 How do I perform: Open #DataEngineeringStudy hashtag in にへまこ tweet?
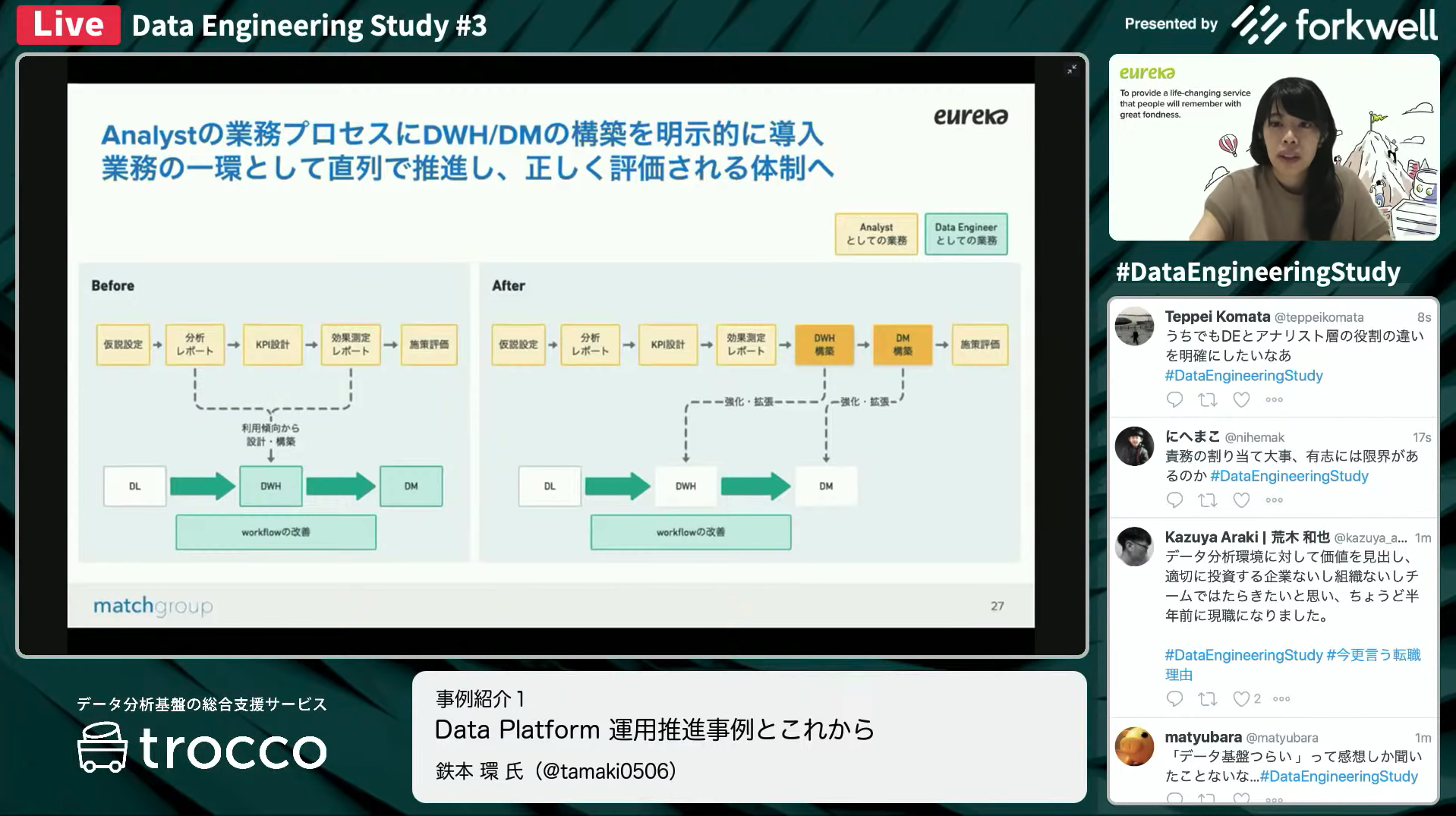(x=1289, y=476)
